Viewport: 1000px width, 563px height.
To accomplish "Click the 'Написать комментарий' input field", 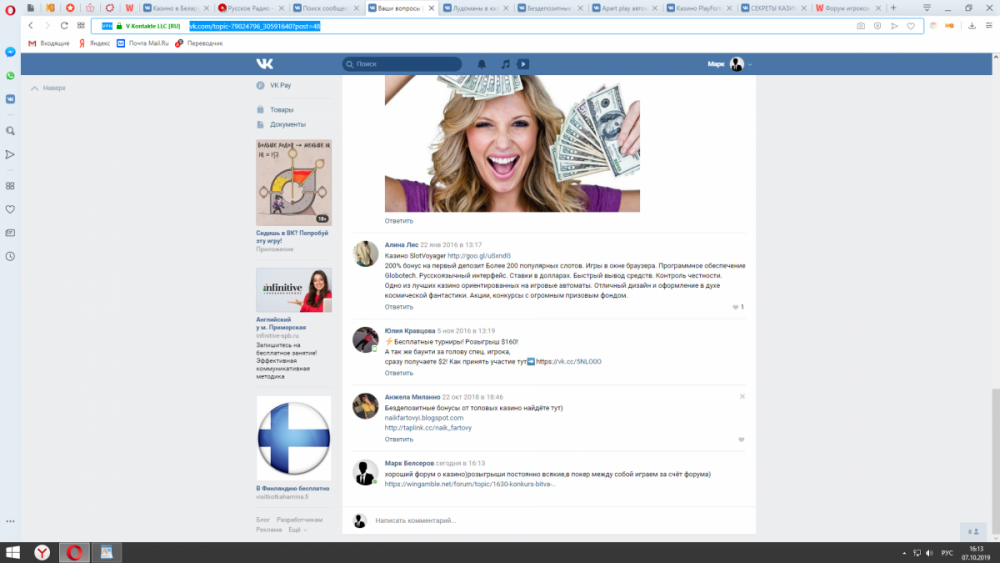I will coord(540,520).
